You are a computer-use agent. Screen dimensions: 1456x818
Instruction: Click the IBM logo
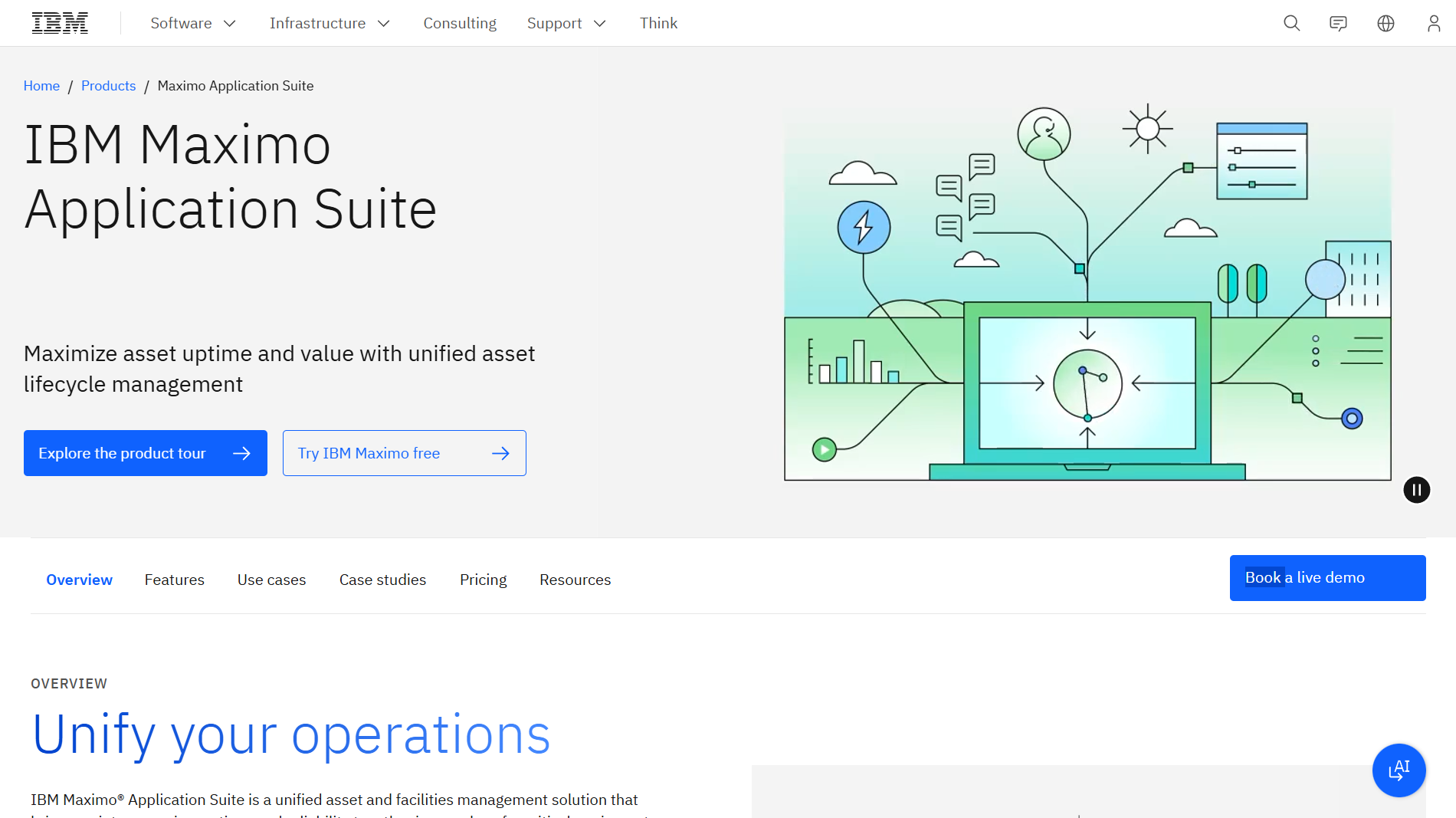(60, 23)
